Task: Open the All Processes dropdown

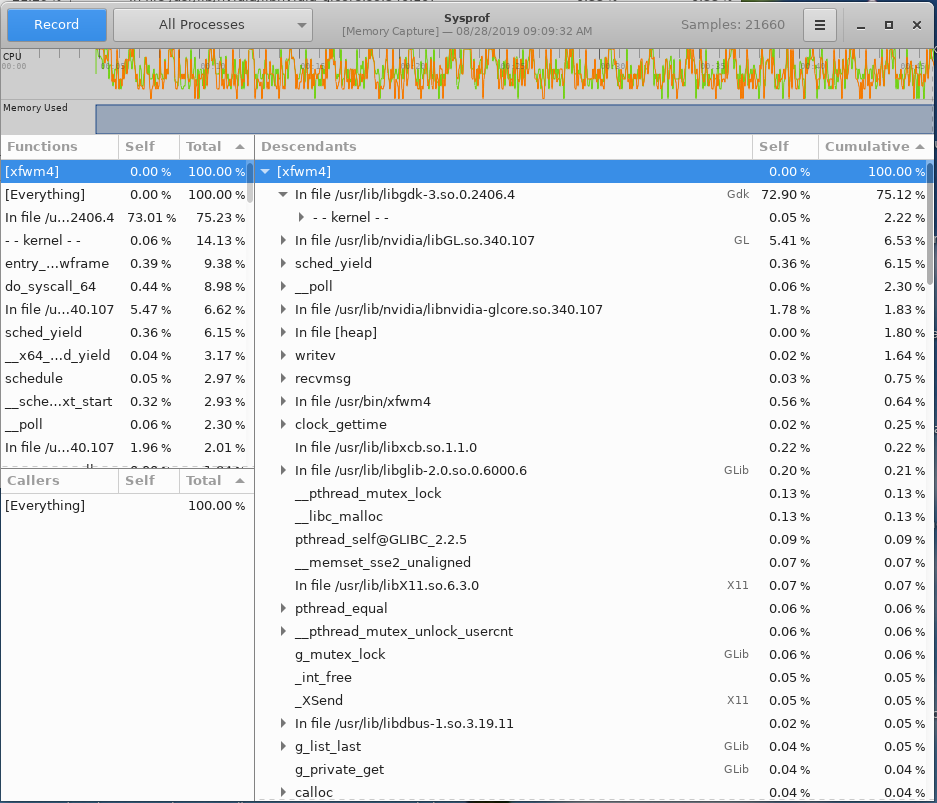Action: pyautogui.click(x=213, y=25)
